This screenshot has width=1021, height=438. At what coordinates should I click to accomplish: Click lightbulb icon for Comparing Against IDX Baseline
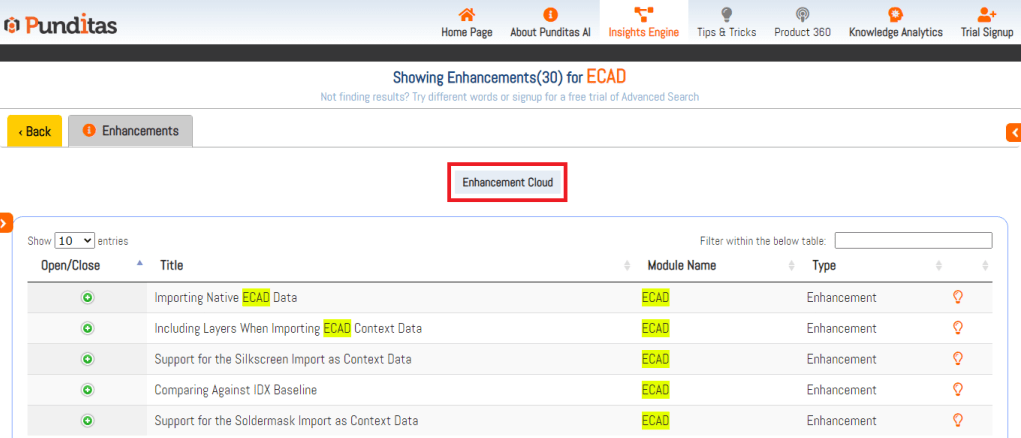[957, 389]
